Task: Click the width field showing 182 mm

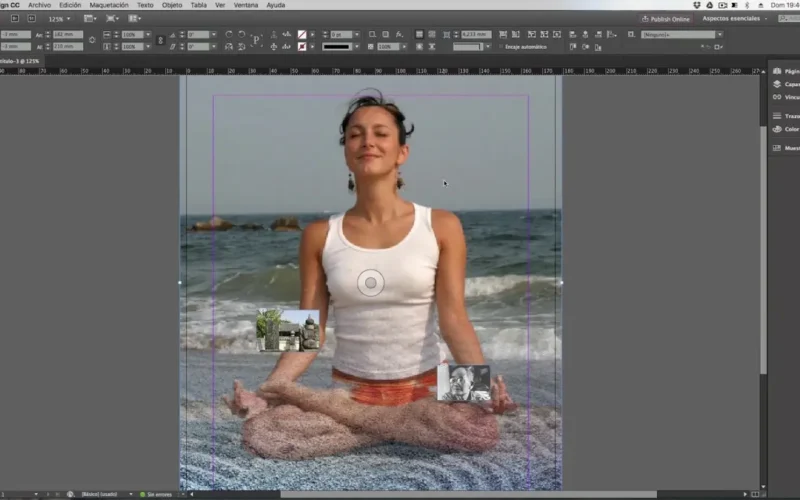Action: (x=67, y=35)
